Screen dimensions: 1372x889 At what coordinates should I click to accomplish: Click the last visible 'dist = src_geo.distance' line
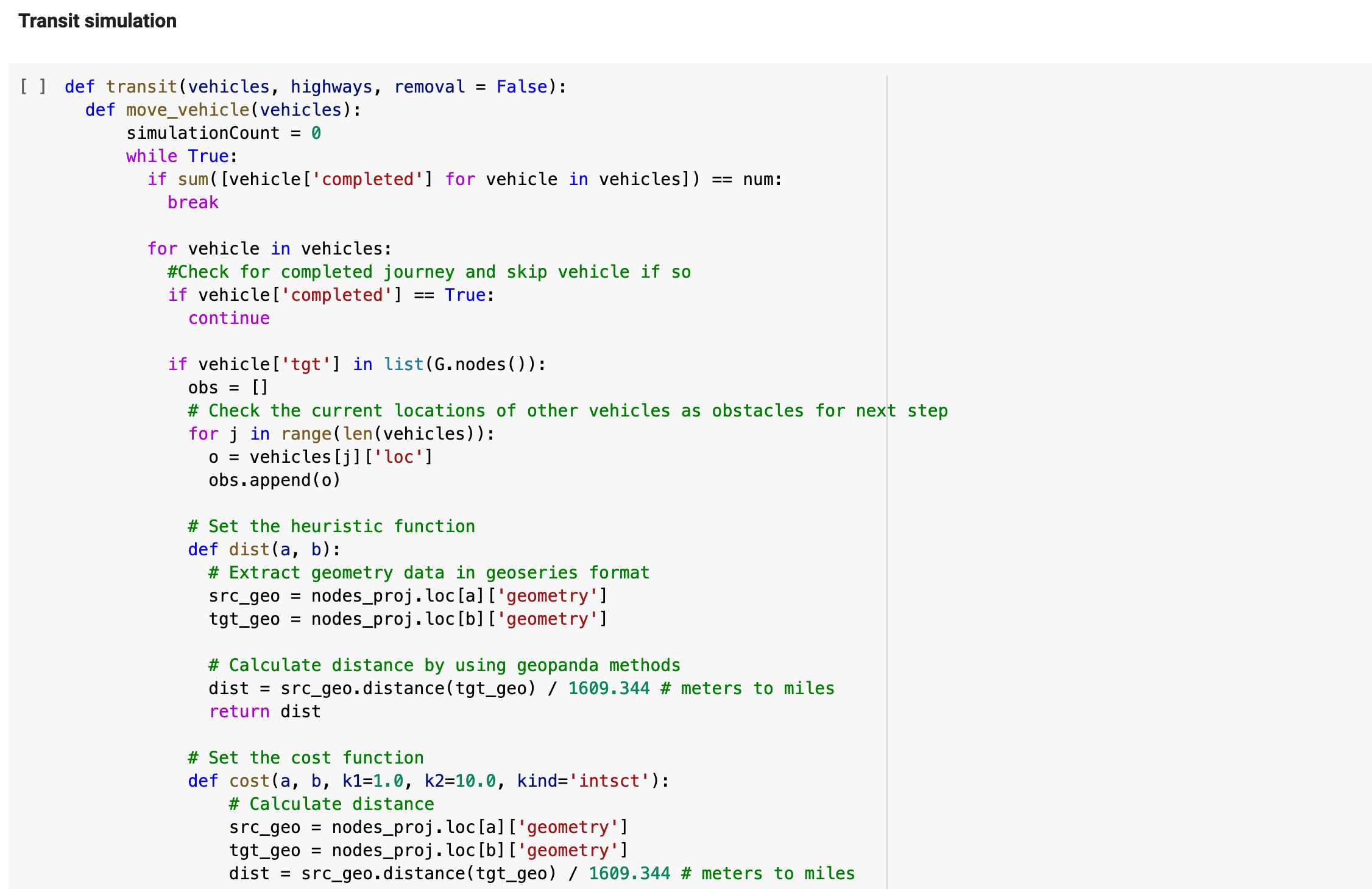tap(542, 873)
